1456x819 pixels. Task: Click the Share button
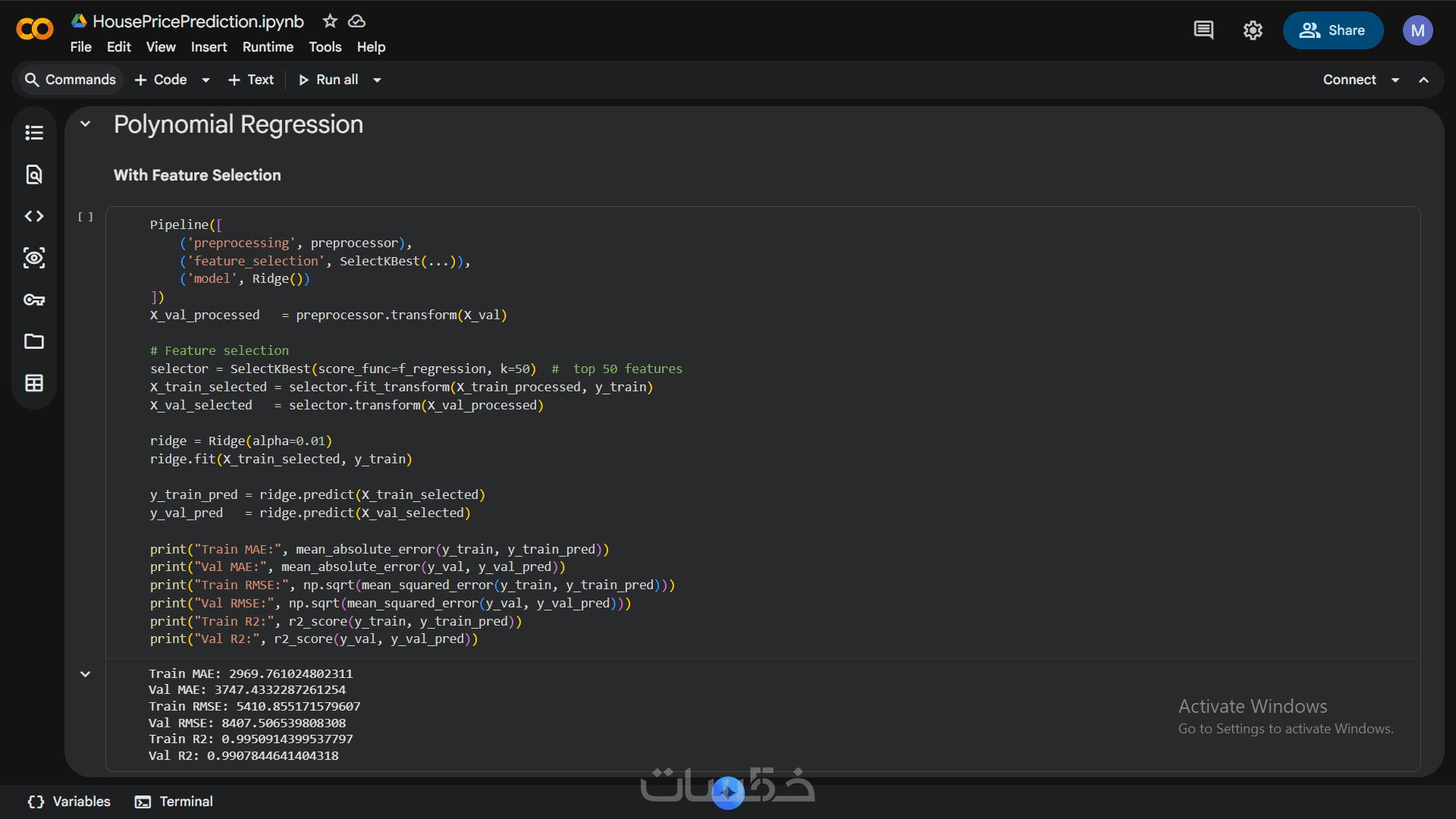tap(1332, 30)
